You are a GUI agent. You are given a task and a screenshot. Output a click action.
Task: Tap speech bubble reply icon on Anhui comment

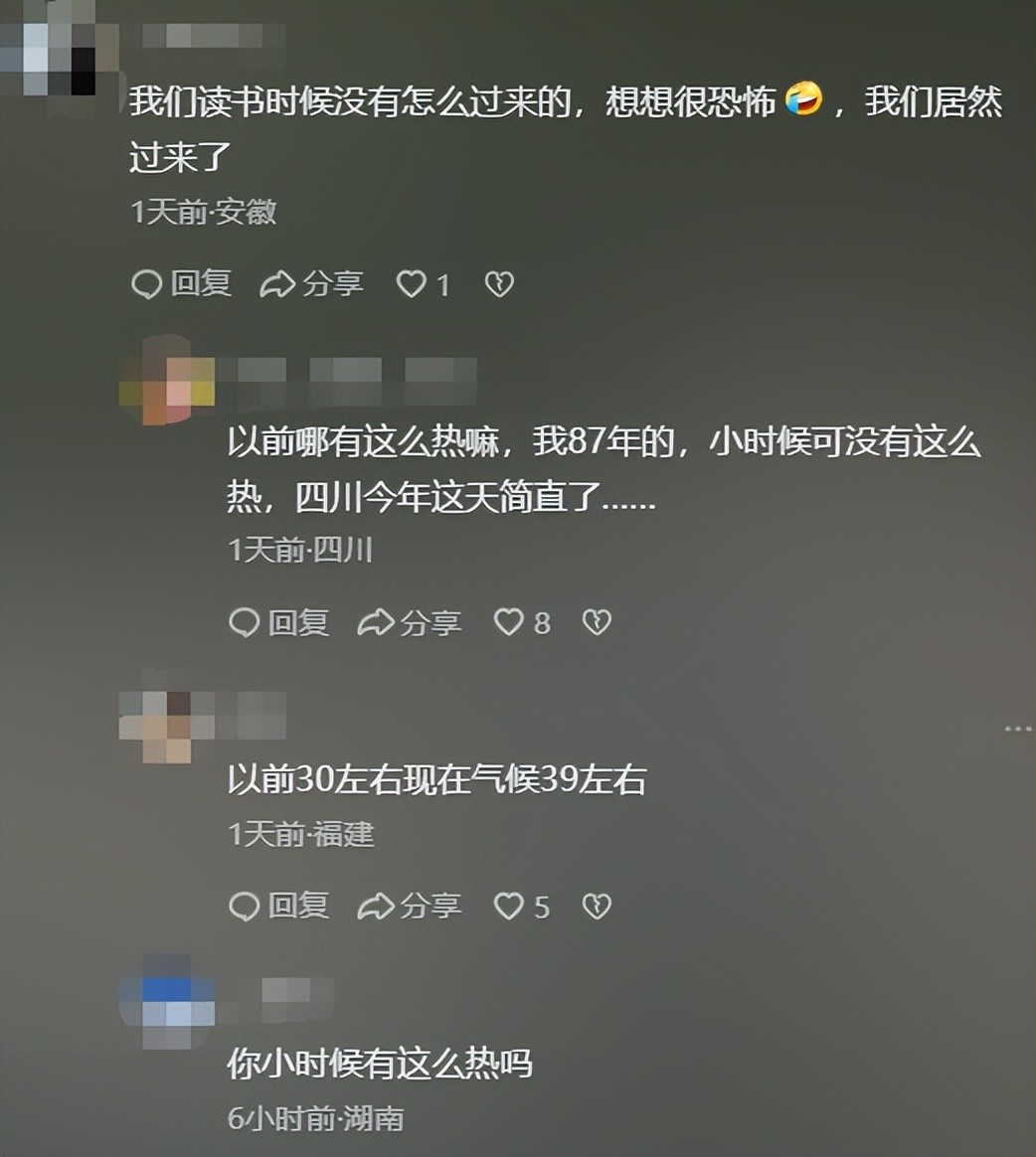[146, 284]
